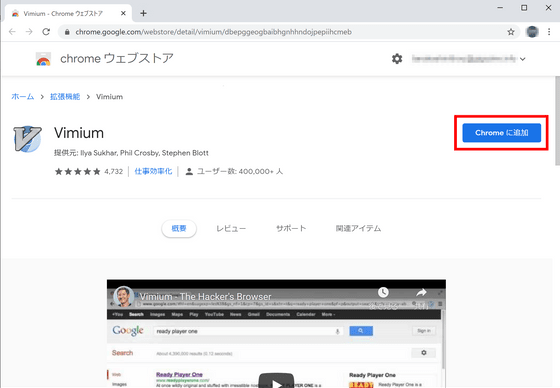The width and height of the screenshot is (560, 388).
Task: Click the Chrome forward arrow
Action: tap(29, 32)
